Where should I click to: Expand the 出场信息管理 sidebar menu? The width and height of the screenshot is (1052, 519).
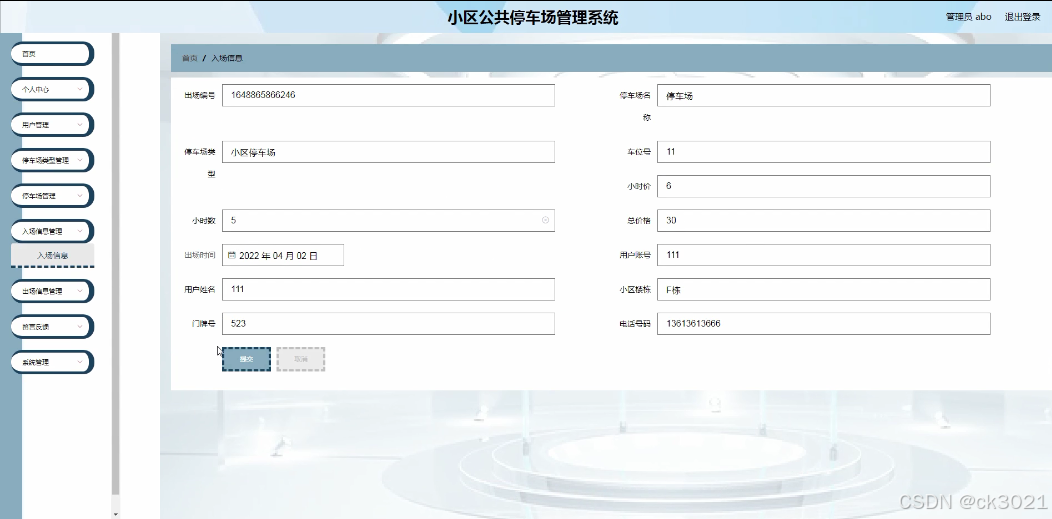(52, 291)
